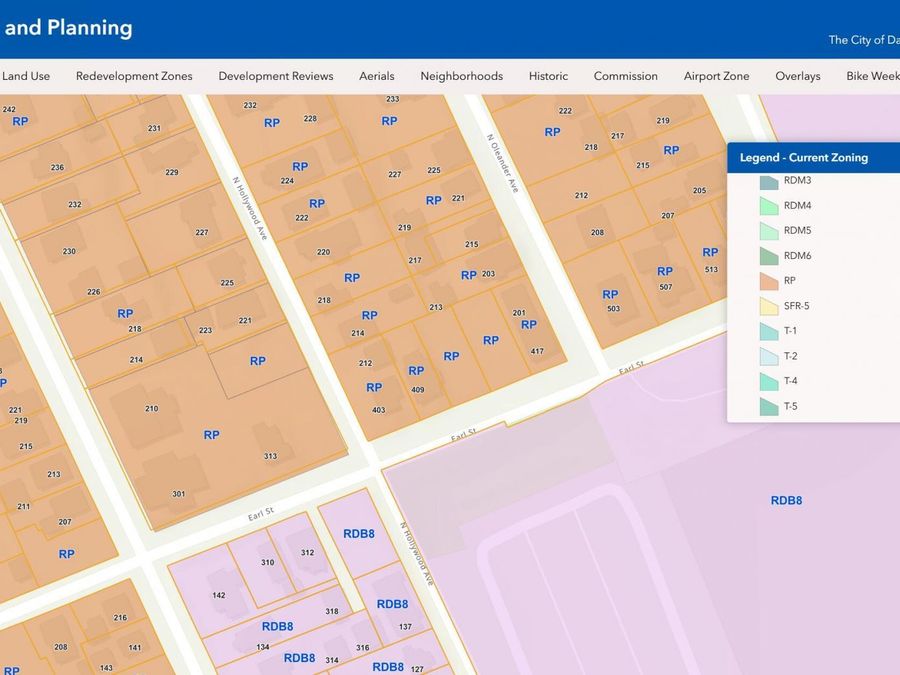
Task: Open the Land Use tab
Action: [26, 76]
